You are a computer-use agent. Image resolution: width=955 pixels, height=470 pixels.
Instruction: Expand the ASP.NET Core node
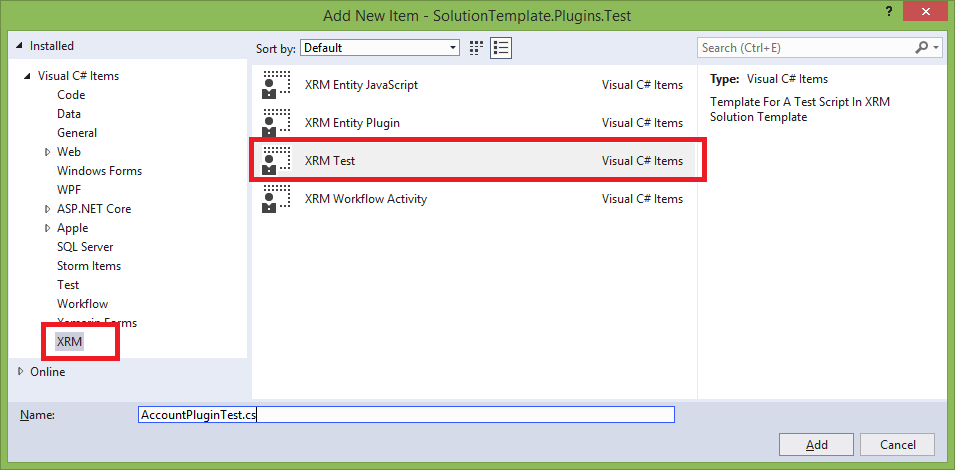point(47,209)
